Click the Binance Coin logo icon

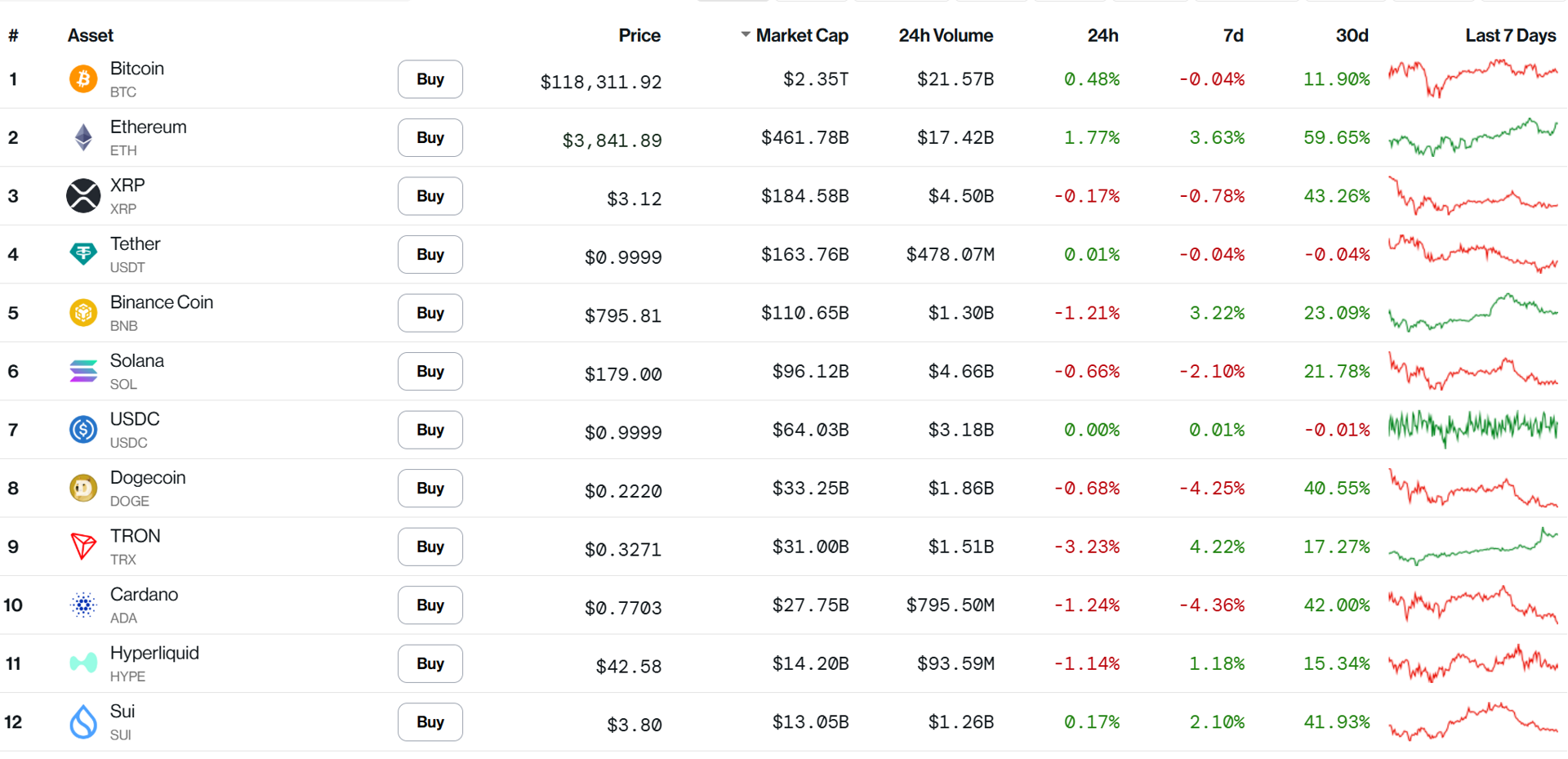coord(83,313)
